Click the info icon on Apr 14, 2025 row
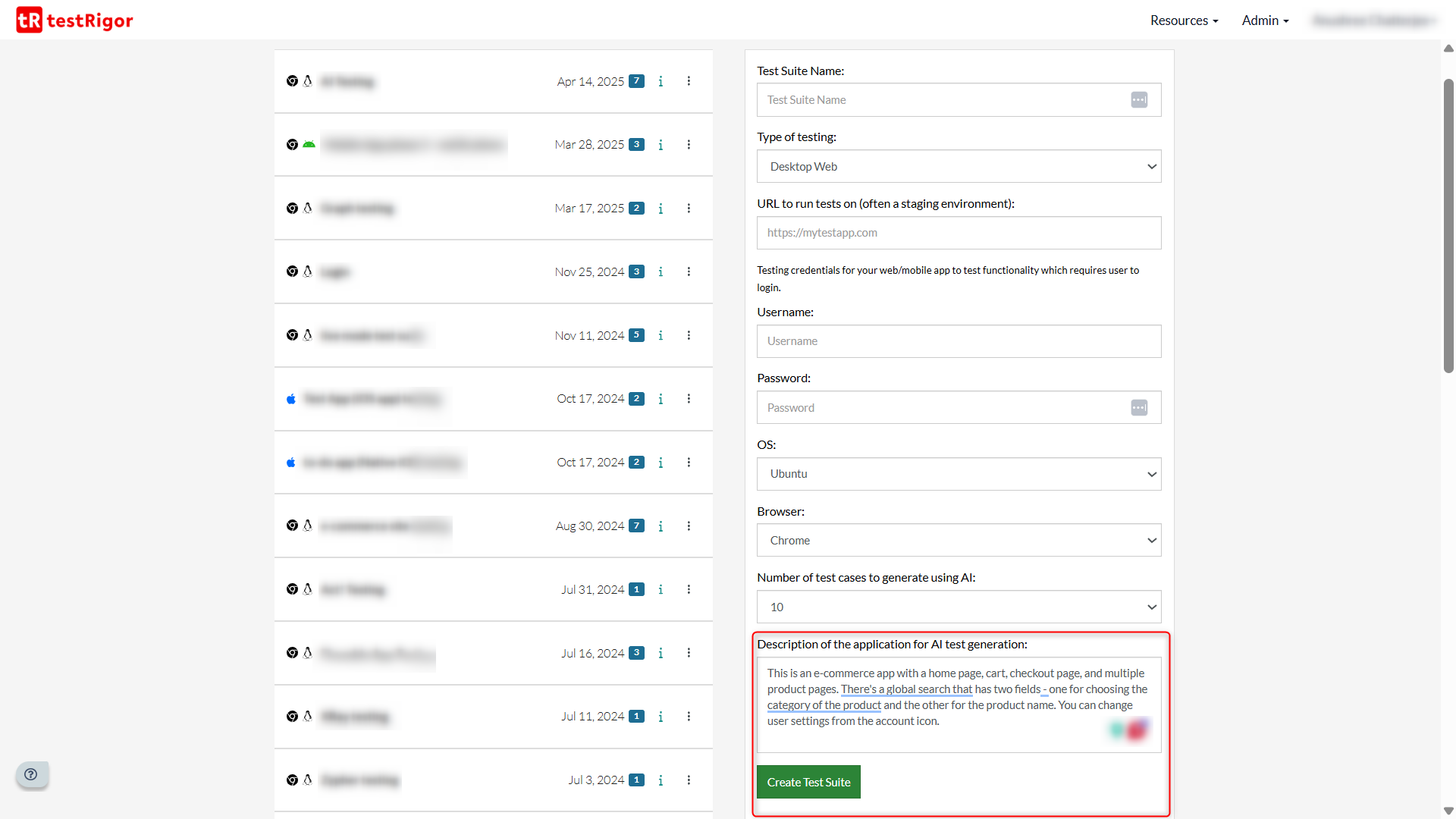The image size is (1456, 819). pyautogui.click(x=661, y=81)
